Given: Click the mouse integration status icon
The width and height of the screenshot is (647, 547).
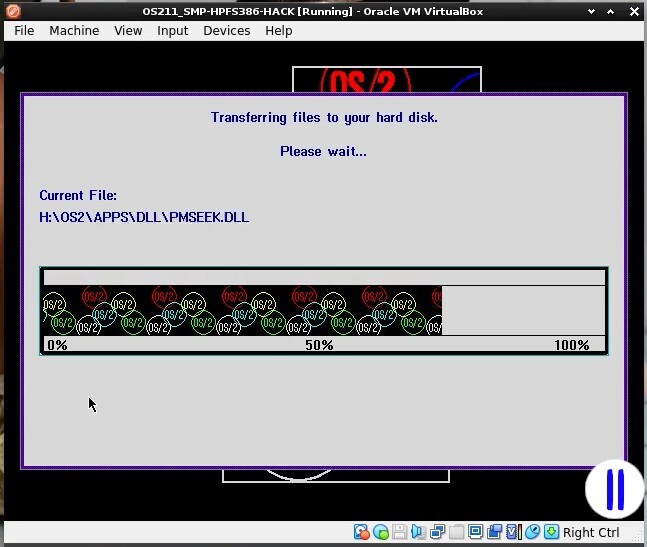Looking at the screenshot, I should [532, 532].
